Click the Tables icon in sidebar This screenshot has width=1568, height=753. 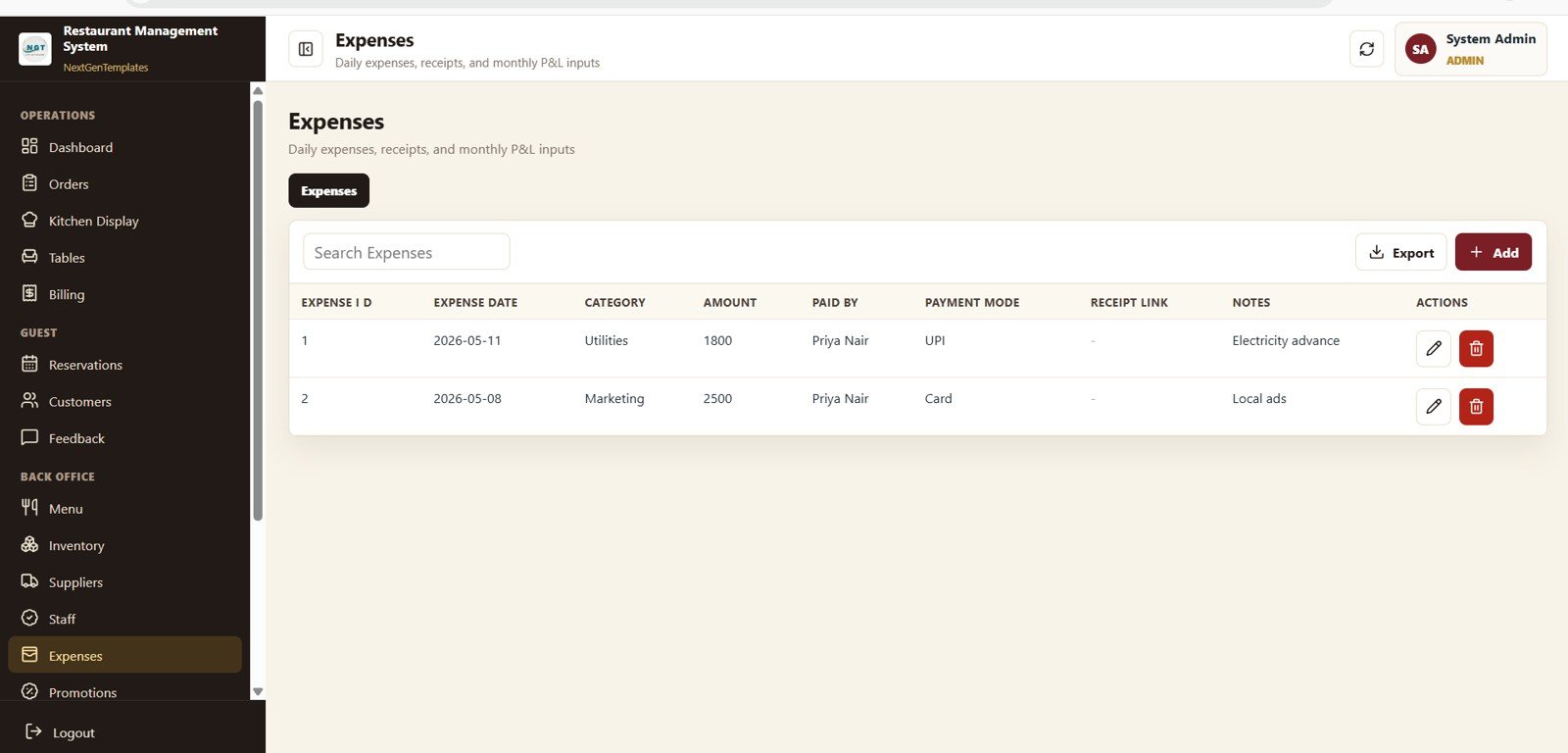[29, 257]
